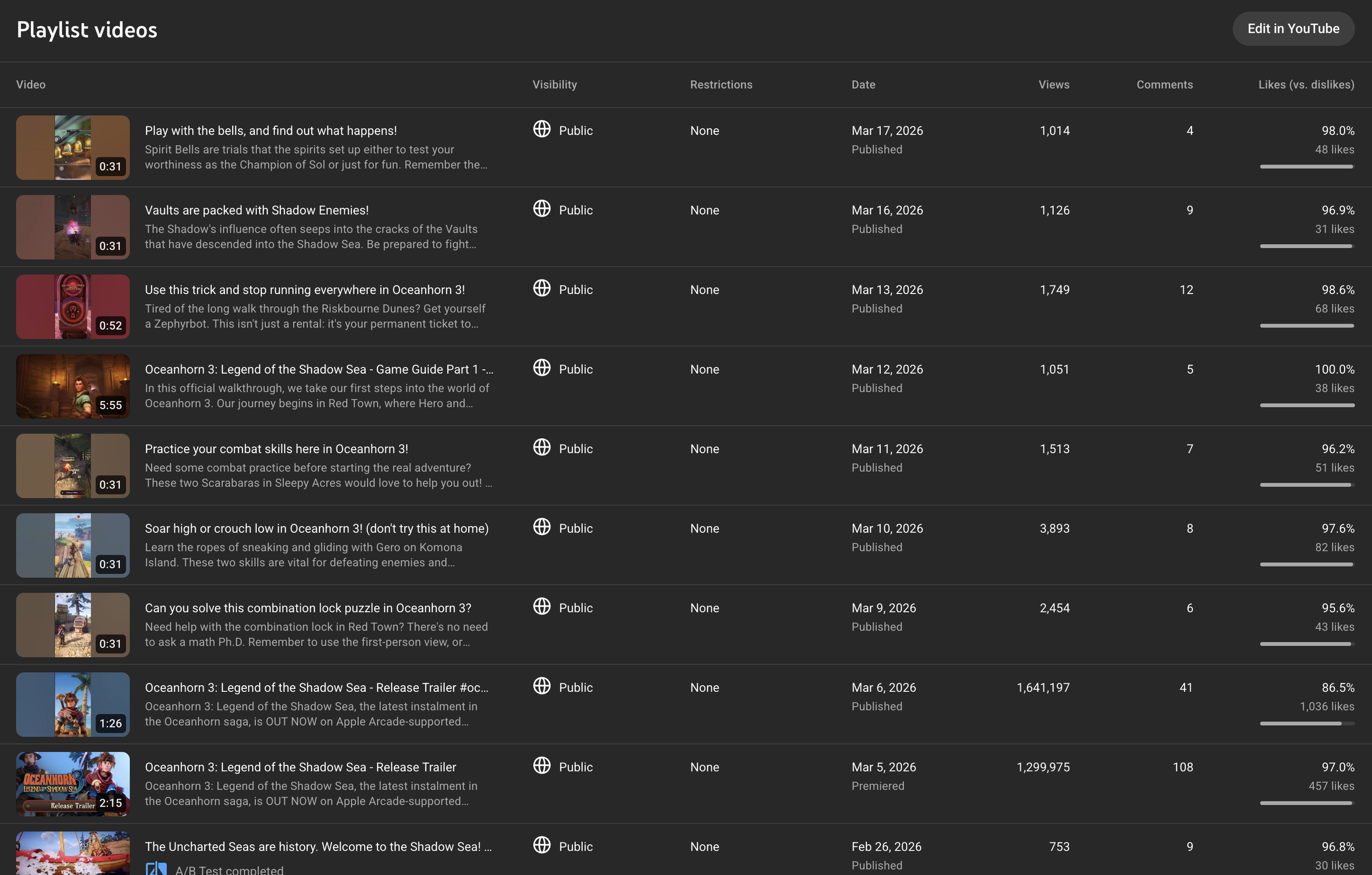Click the globe icon on the Release Trailer row
This screenshot has height=875, width=1372.
coord(542,767)
